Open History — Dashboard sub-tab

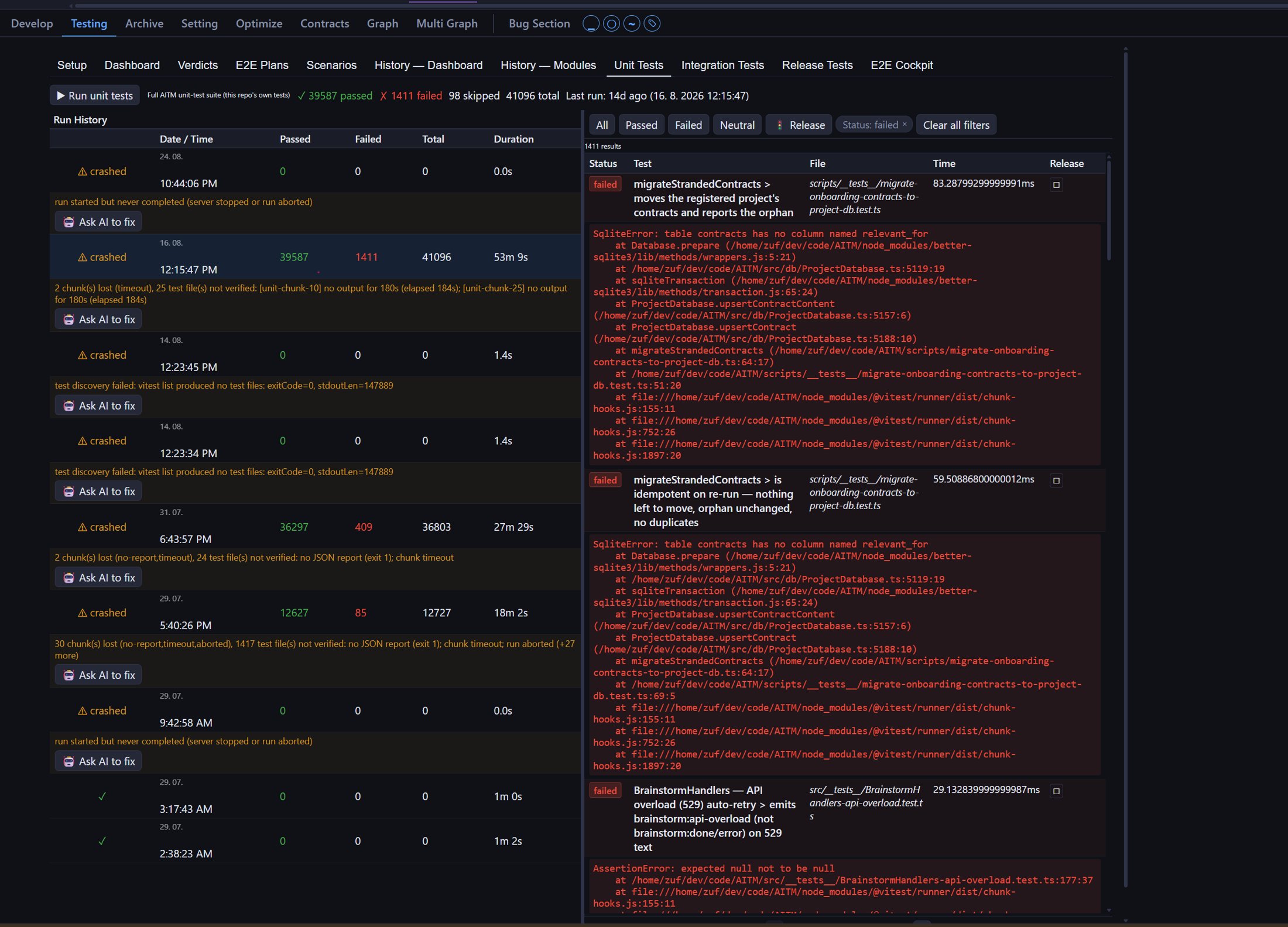429,65
